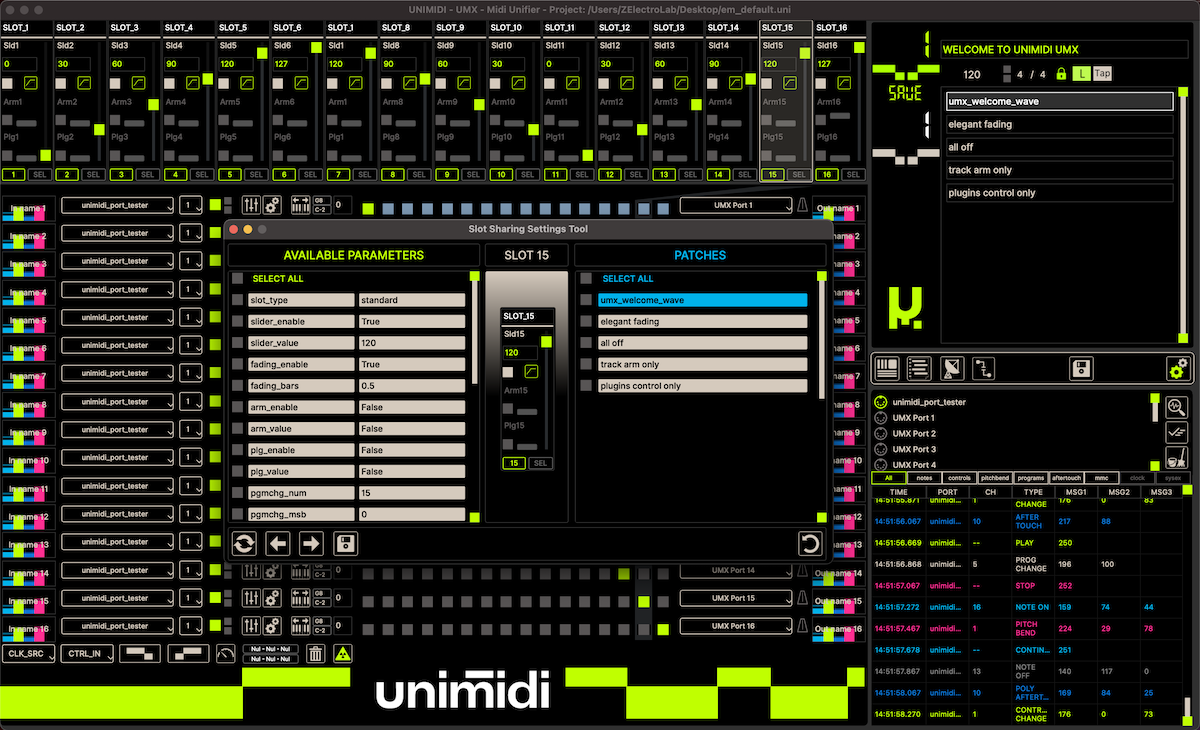The image size is (1200, 730).
Task: Tick the slider_enable parameter checkbox
Action: (x=237, y=322)
